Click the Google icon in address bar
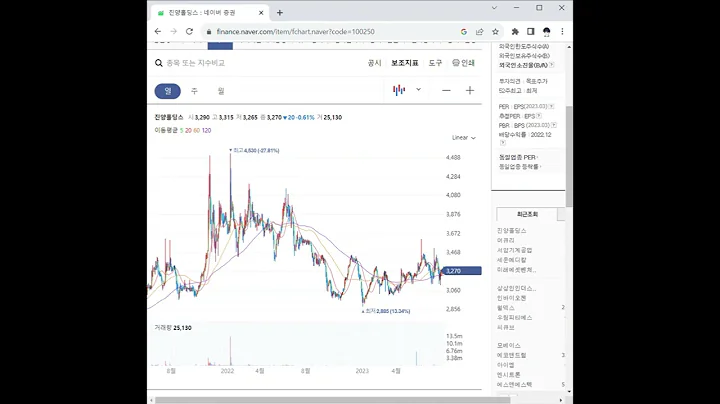 pos(464,32)
